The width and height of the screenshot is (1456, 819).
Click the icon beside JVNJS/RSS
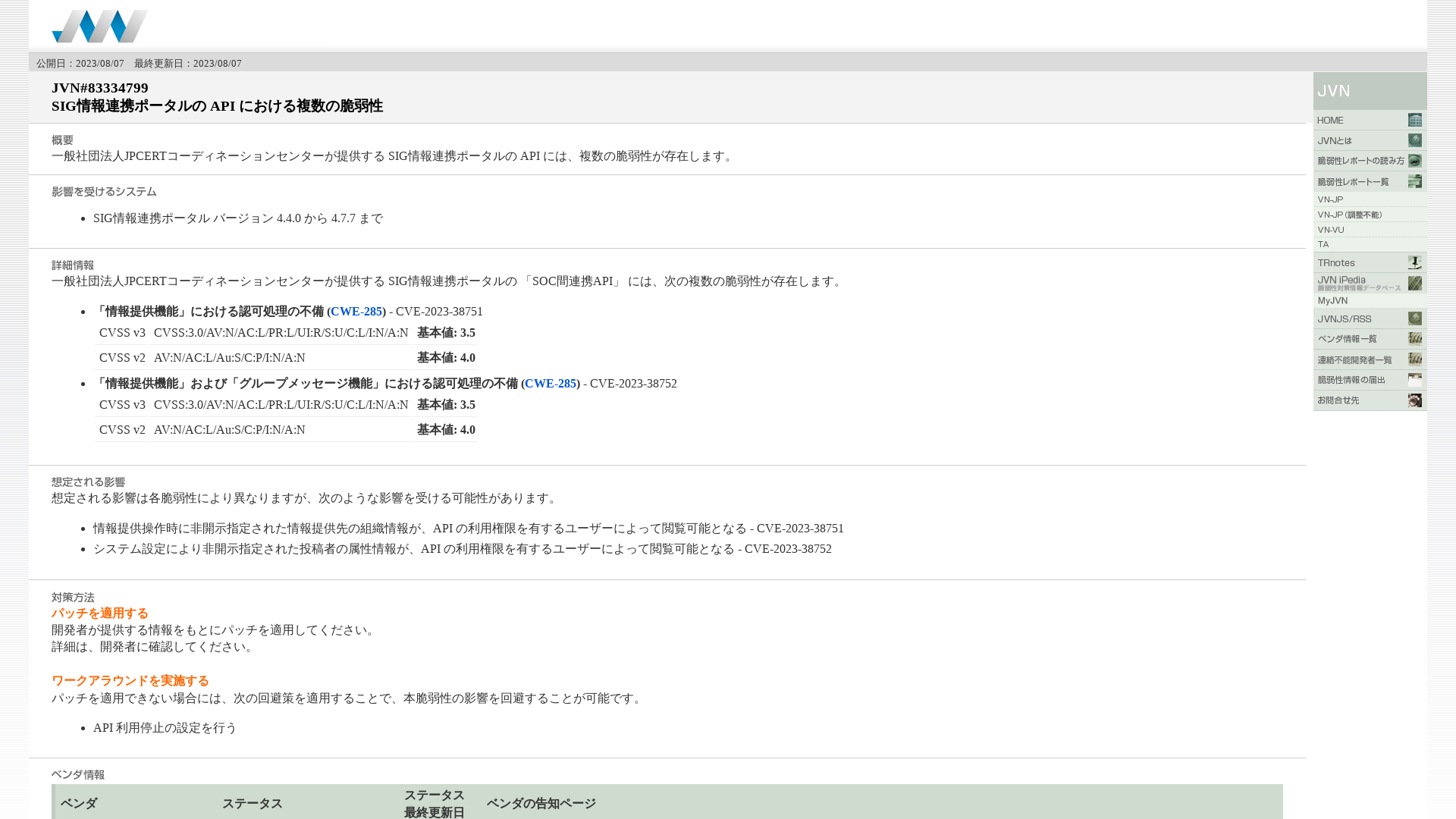[1415, 319]
